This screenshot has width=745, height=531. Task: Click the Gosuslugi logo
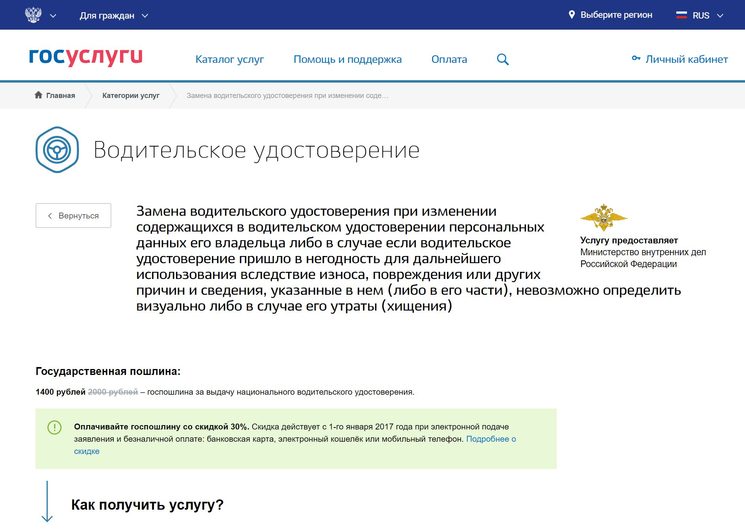[x=85, y=58]
